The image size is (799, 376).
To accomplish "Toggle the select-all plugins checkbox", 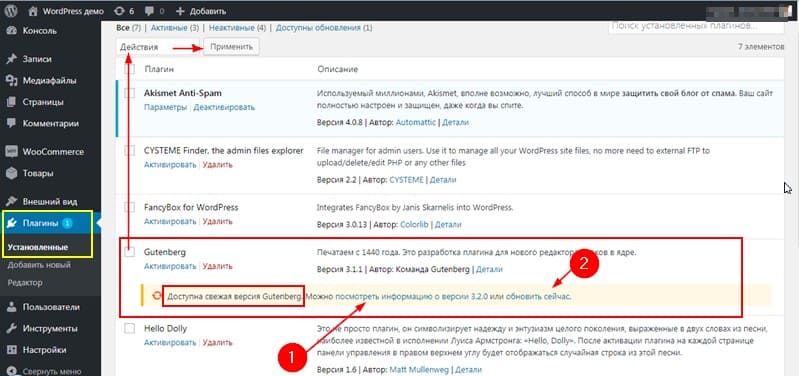I will pyautogui.click(x=130, y=69).
